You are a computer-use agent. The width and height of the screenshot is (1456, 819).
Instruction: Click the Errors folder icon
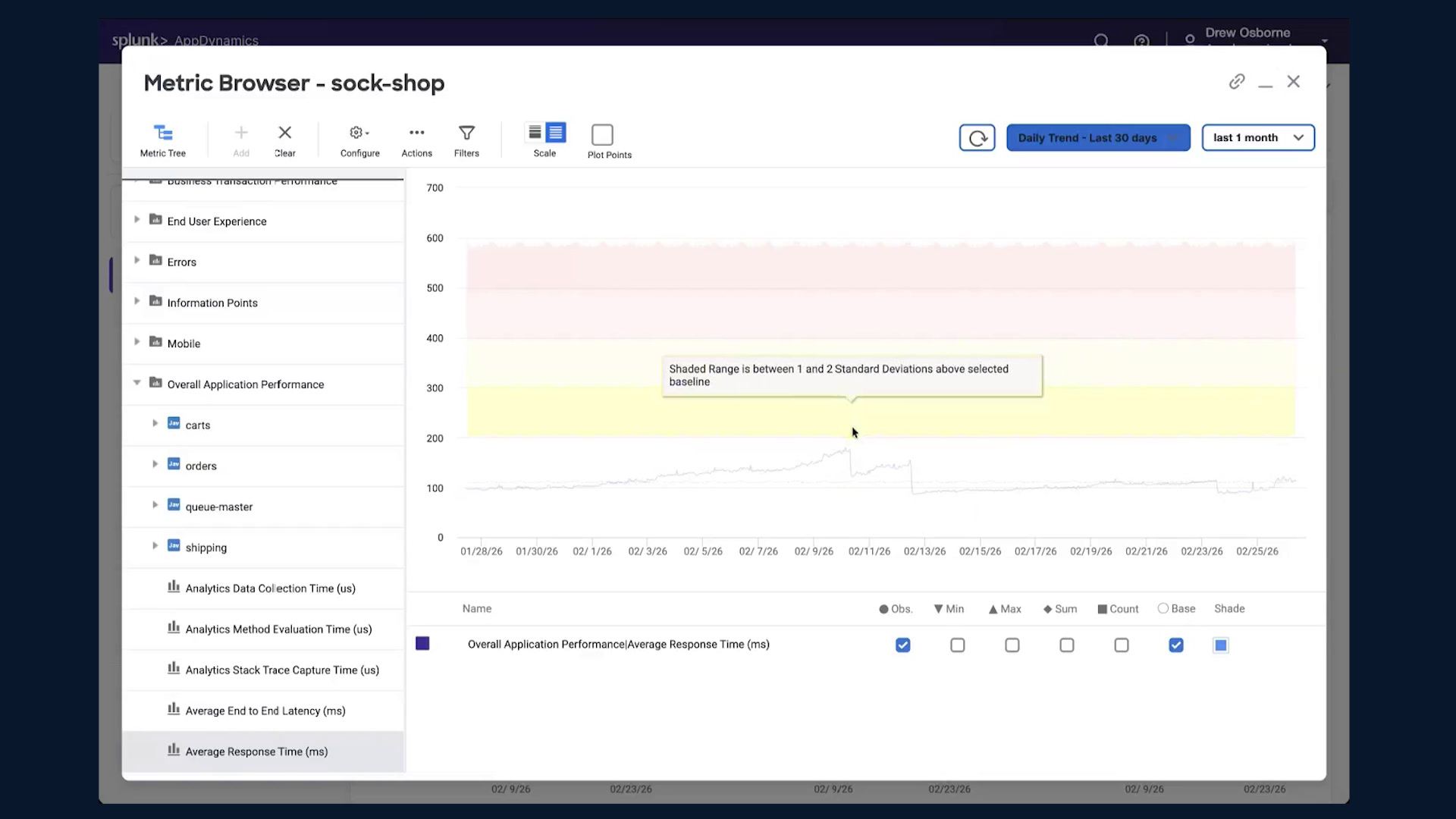155,261
